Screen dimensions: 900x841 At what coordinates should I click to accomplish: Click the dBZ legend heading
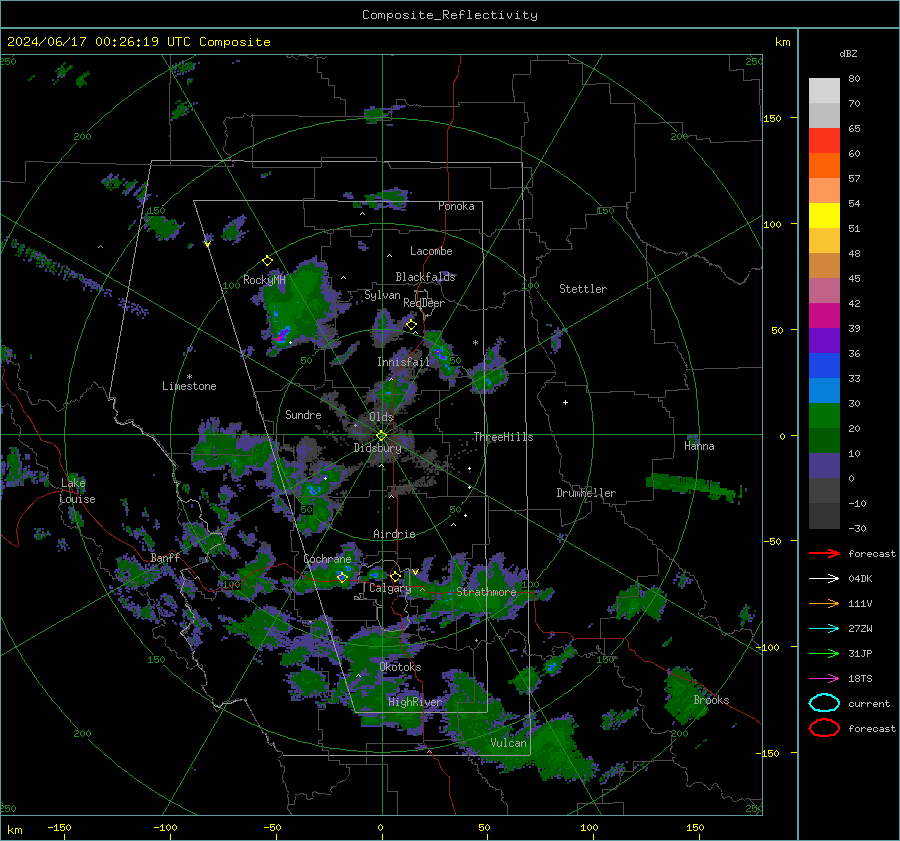click(x=848, y=53)
